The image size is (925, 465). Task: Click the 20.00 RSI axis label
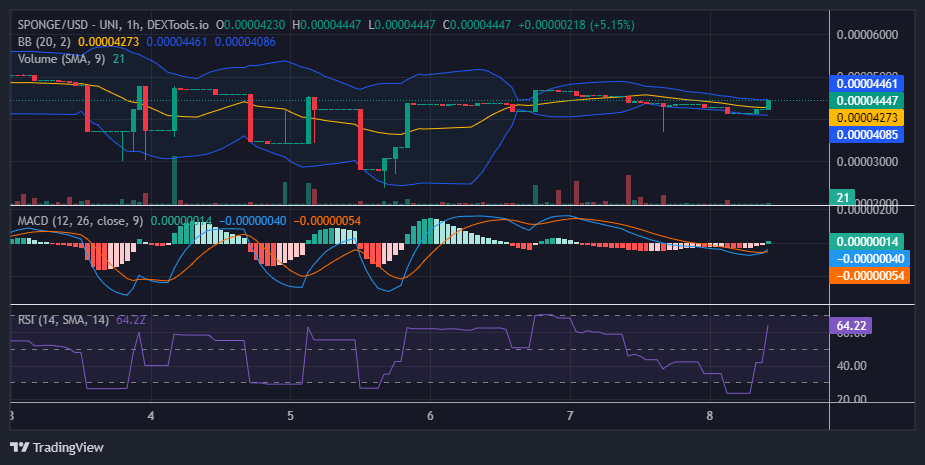[x=852, y=399]
